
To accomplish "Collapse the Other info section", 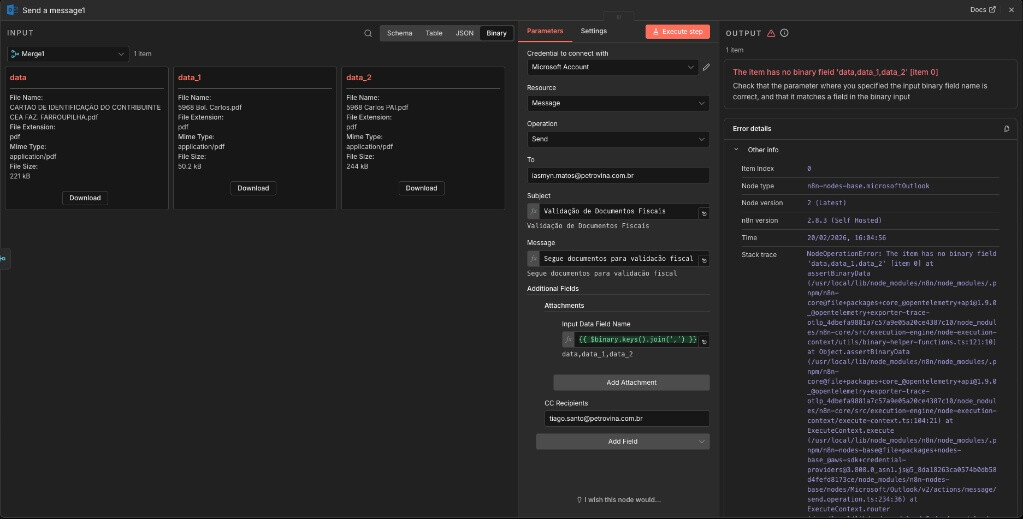I will [737, 149].
